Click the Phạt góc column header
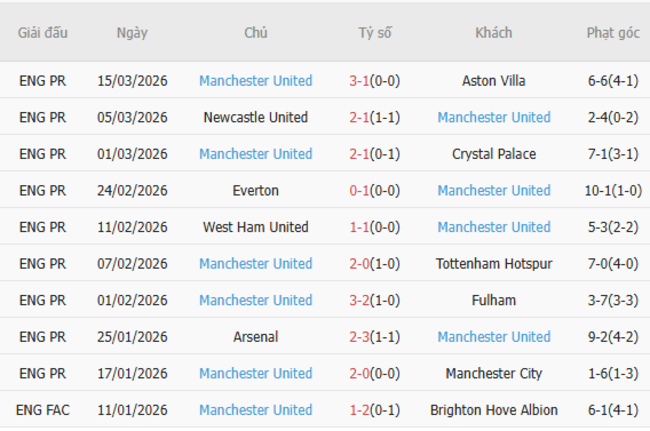The height and width of the screenshot is (431, 650). coord(612,33)
